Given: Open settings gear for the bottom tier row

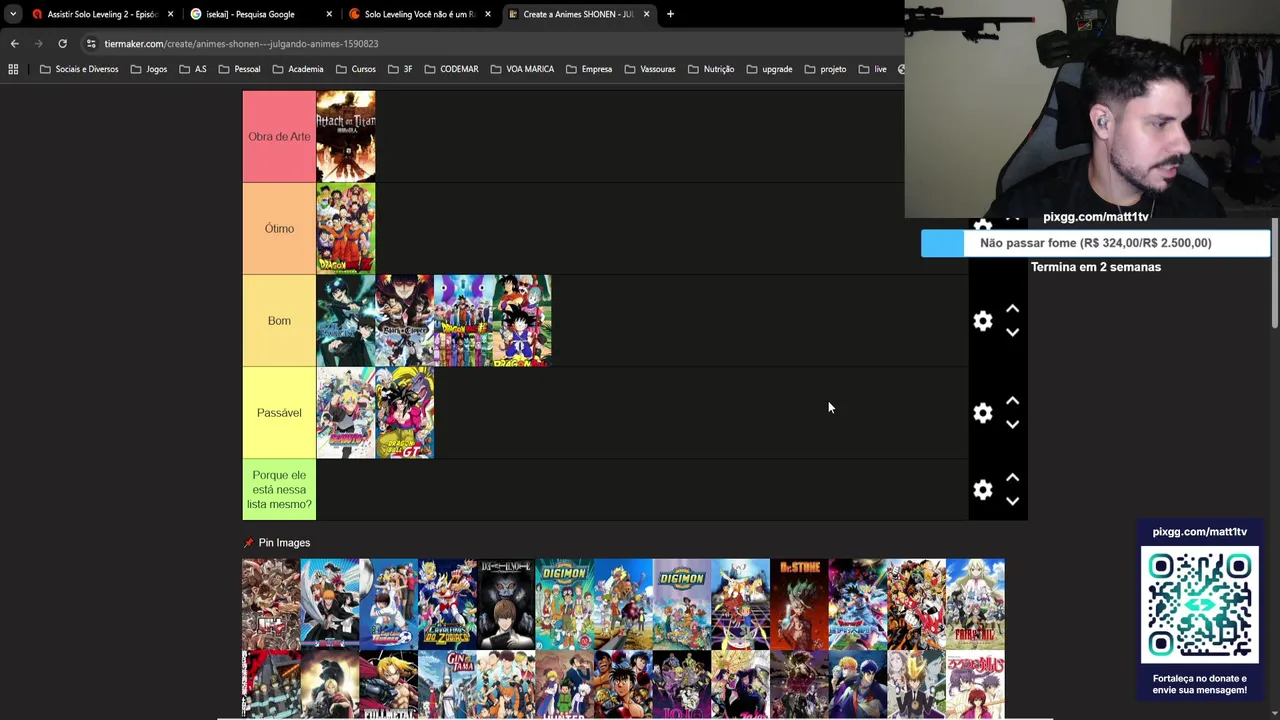Looking at the screenshot, I should [983, 489].
